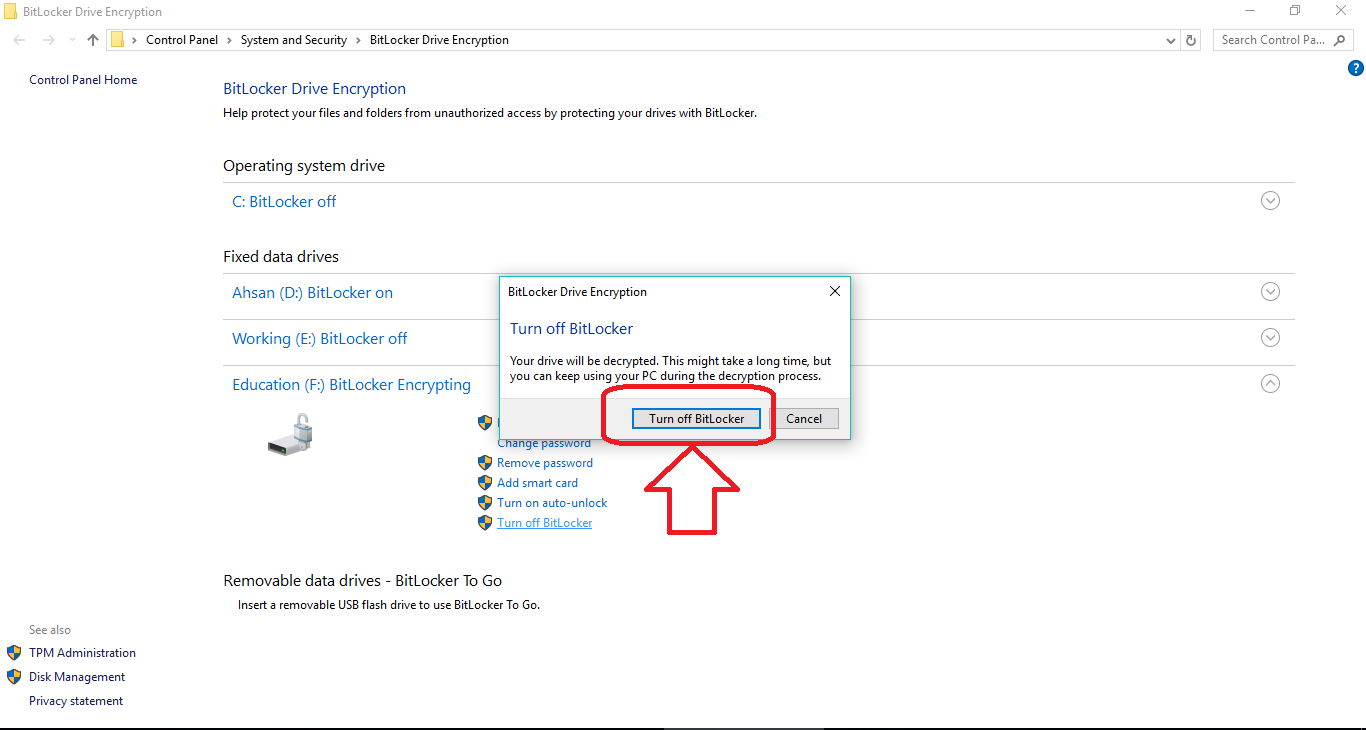The height and width of the screenshot is (730, 1366).
Task: Click the shield icon beside TPM Administration
Action: 14,653
